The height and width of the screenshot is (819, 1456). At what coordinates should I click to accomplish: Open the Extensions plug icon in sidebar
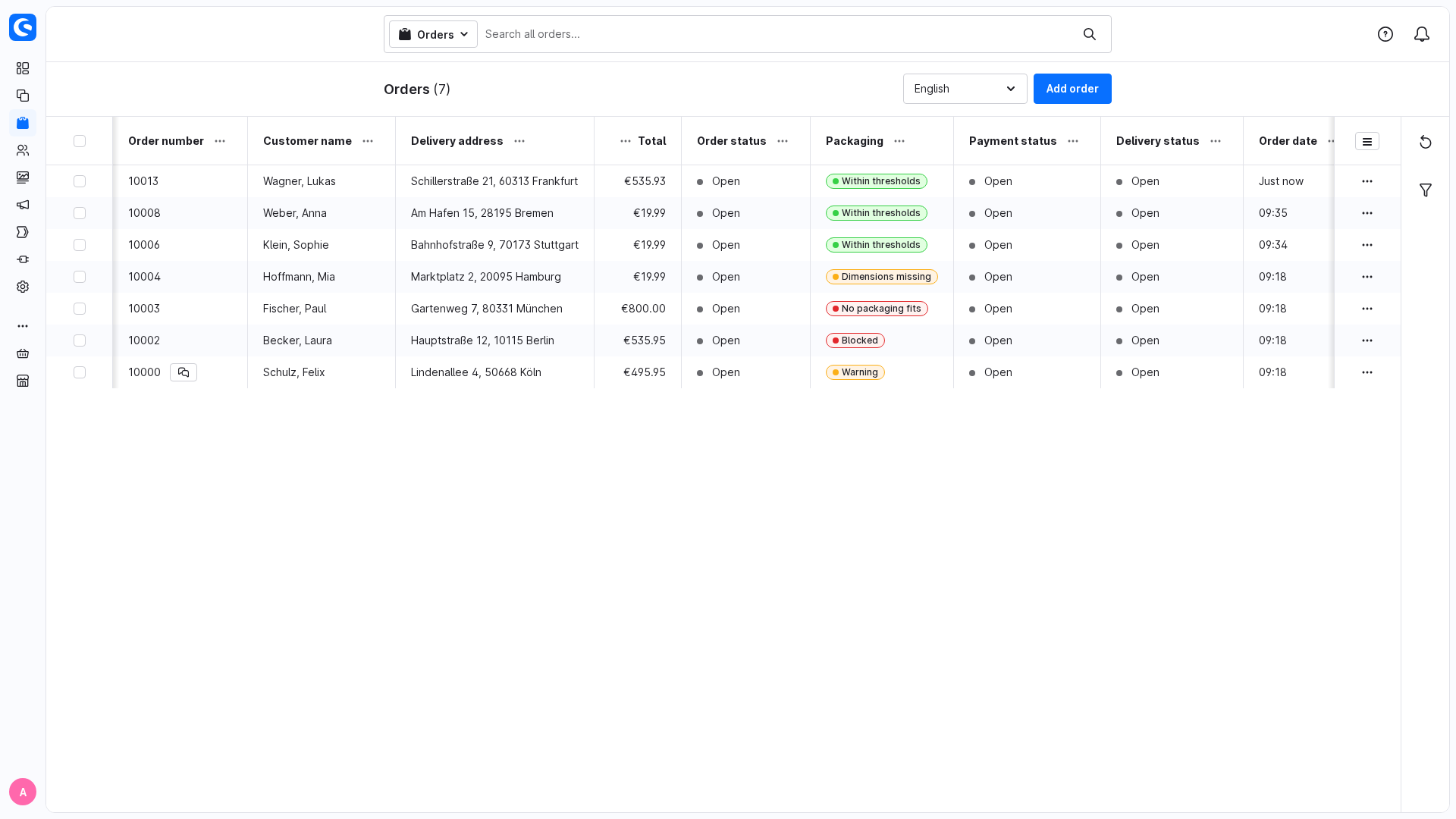tap(23, 259)
